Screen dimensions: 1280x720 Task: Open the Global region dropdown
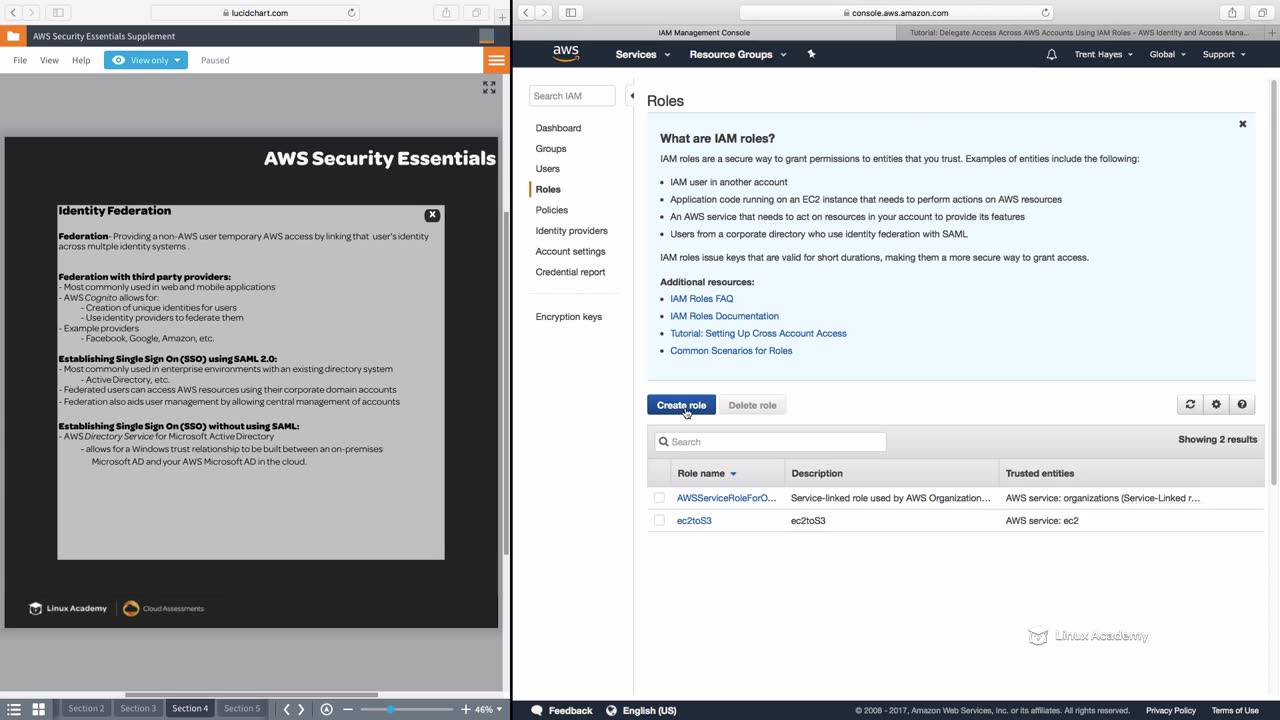tap(1167, 54)
